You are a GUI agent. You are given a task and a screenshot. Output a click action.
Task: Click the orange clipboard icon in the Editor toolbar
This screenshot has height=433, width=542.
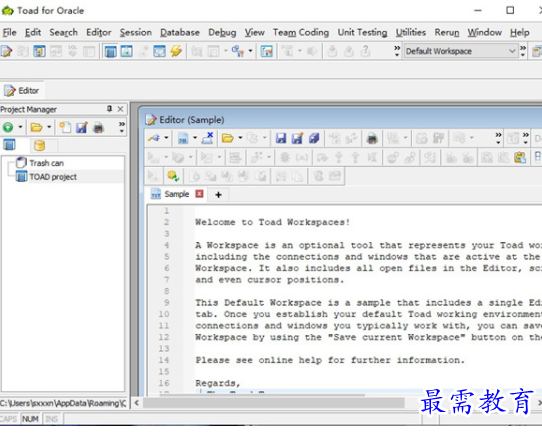point(520,158)
